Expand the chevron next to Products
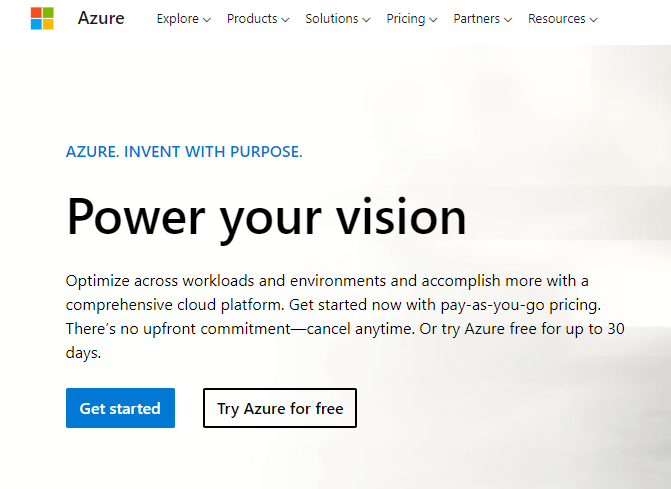 (285, 20)
